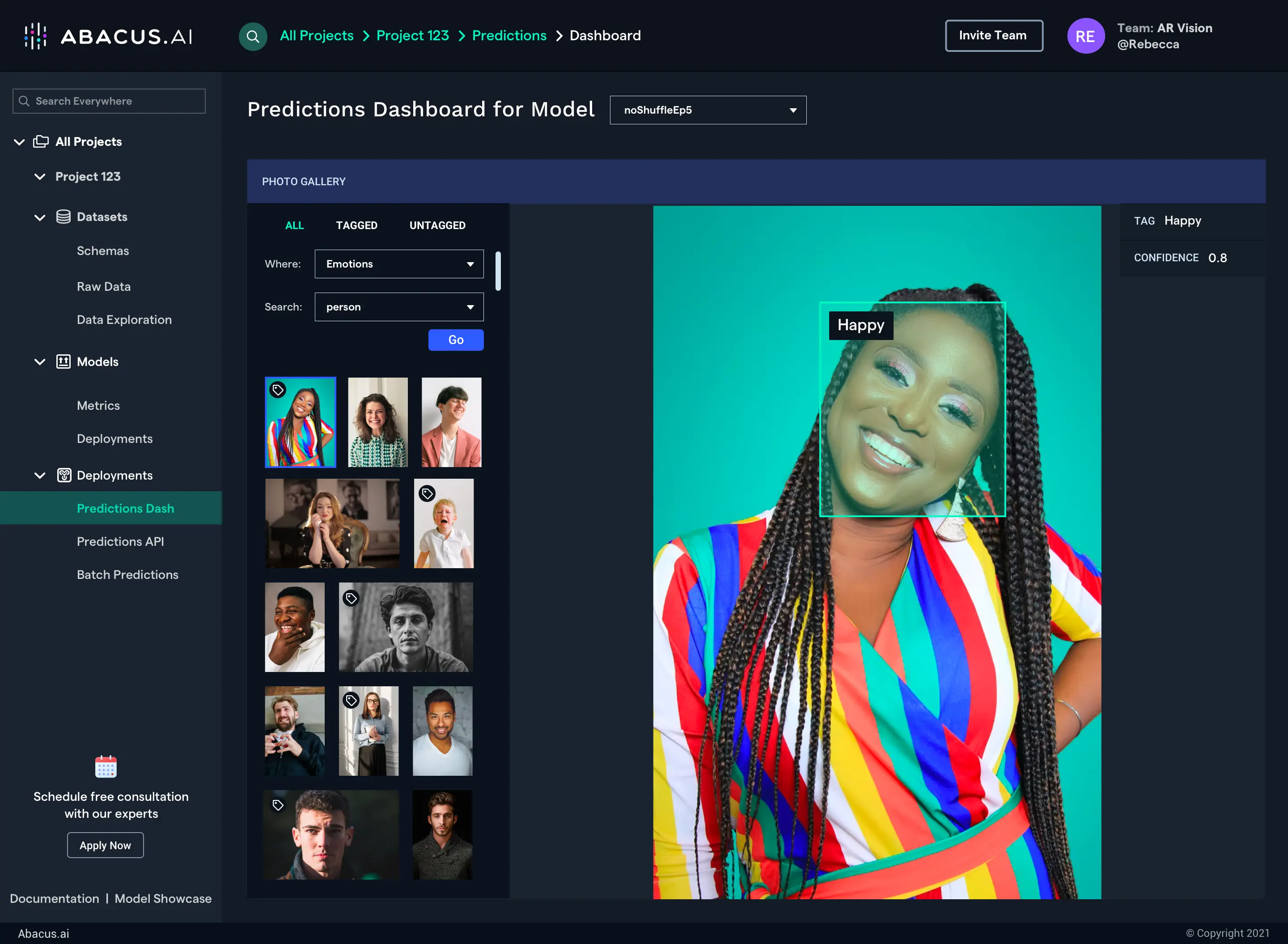Open the Predictions breadcrumb link

509,35
